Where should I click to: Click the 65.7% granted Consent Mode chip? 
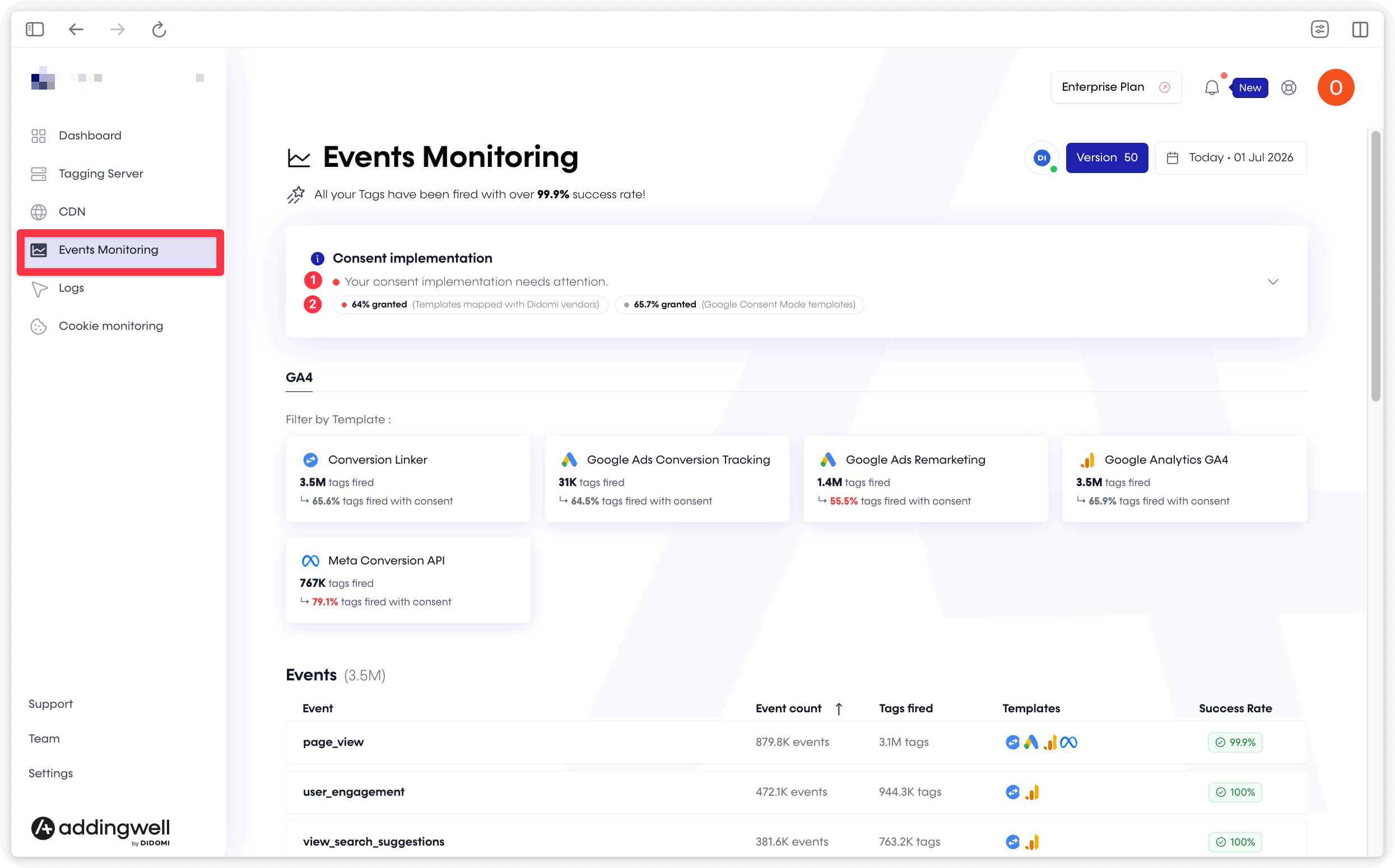pos(740,304)
